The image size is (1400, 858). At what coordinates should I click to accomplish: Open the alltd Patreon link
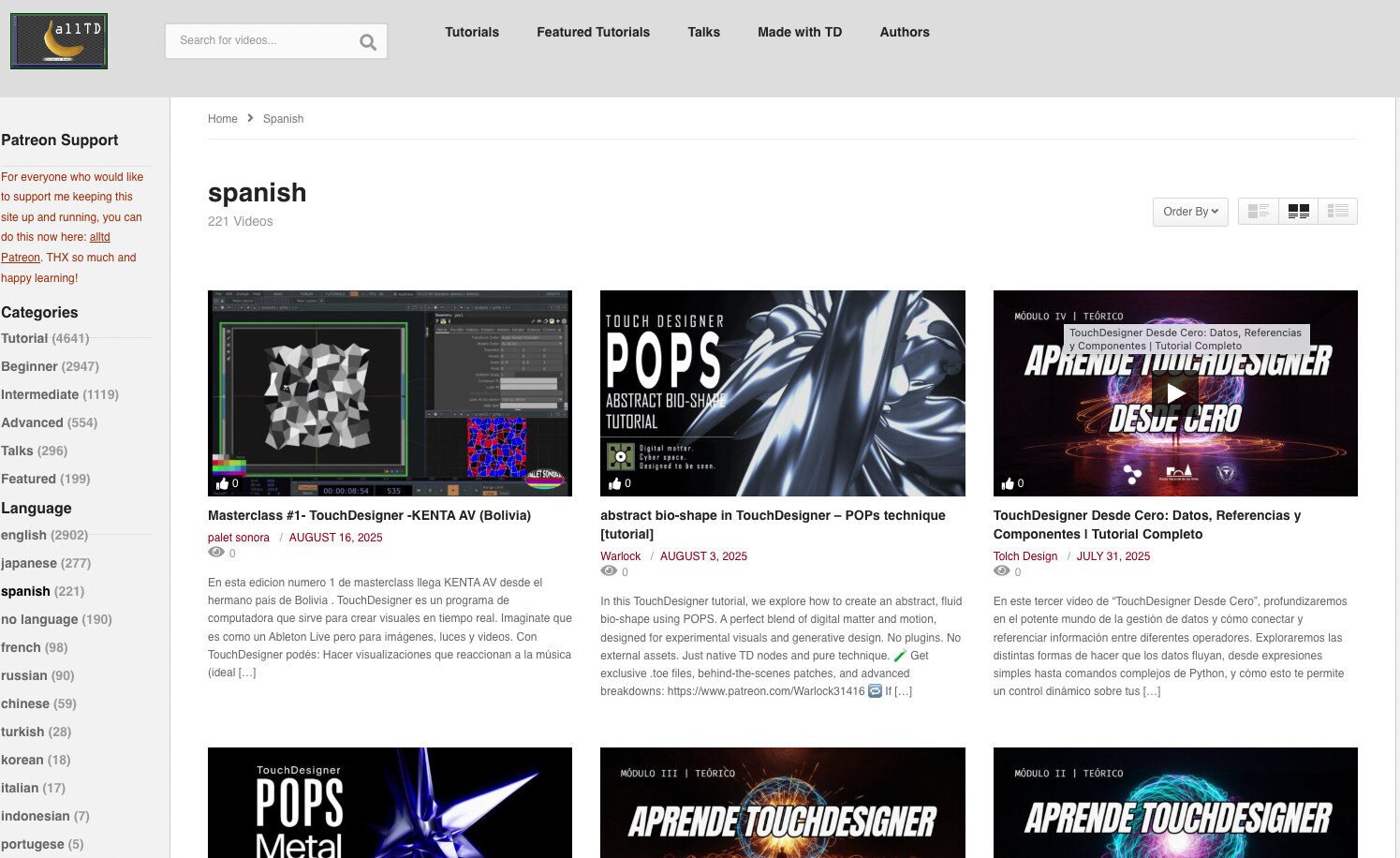tap(55, 247)
